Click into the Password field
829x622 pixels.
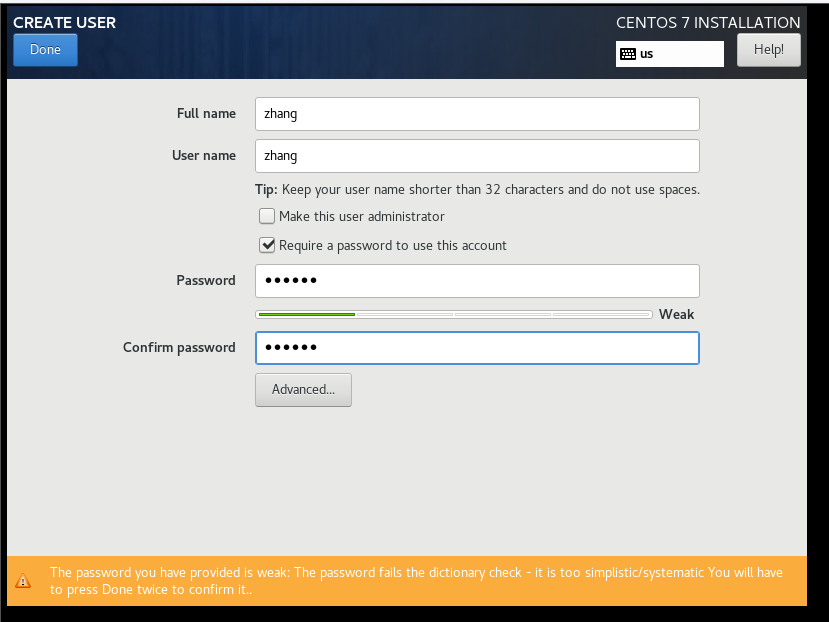477,281
